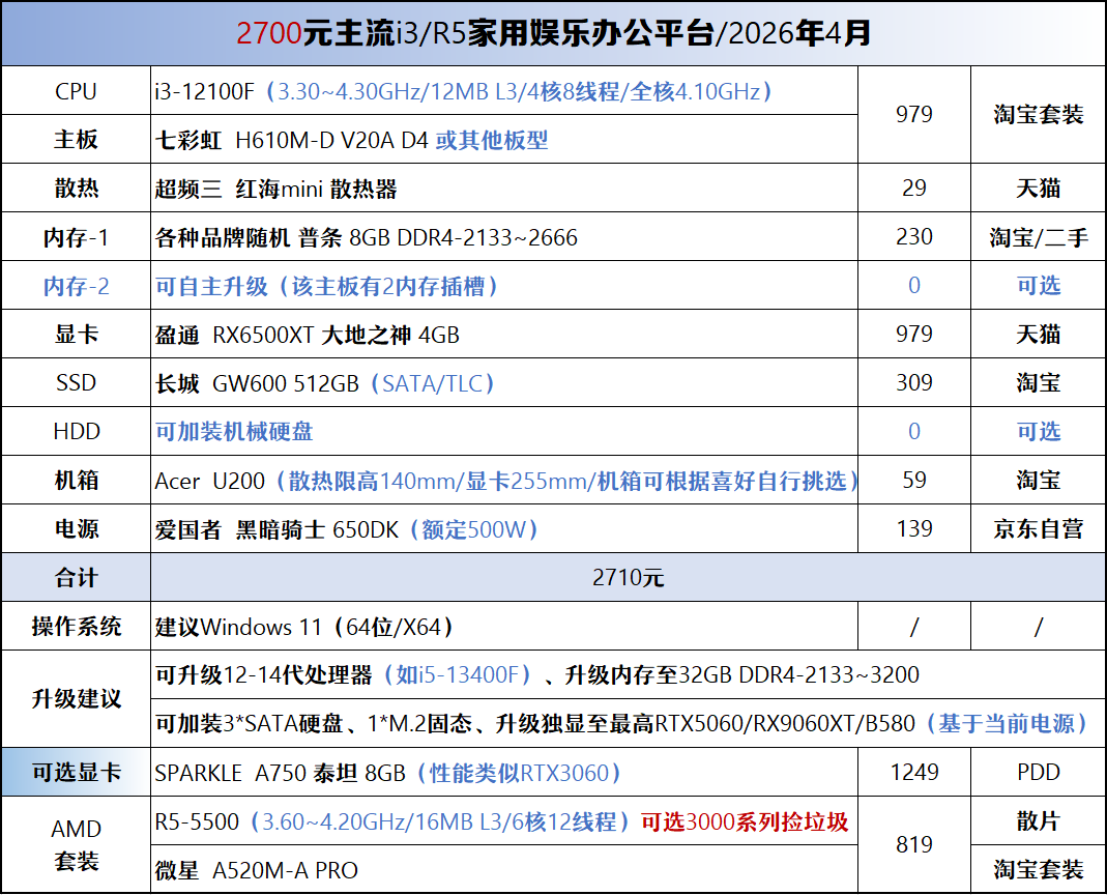Click the price 29 cell
The height and width of the screenshot is (895, 1108).
914,188
